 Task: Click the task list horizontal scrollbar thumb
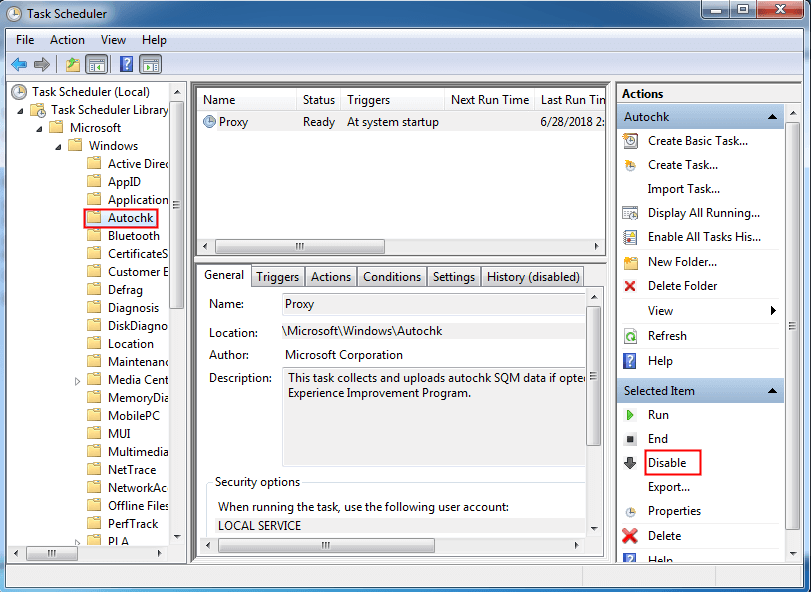(300, 246)
